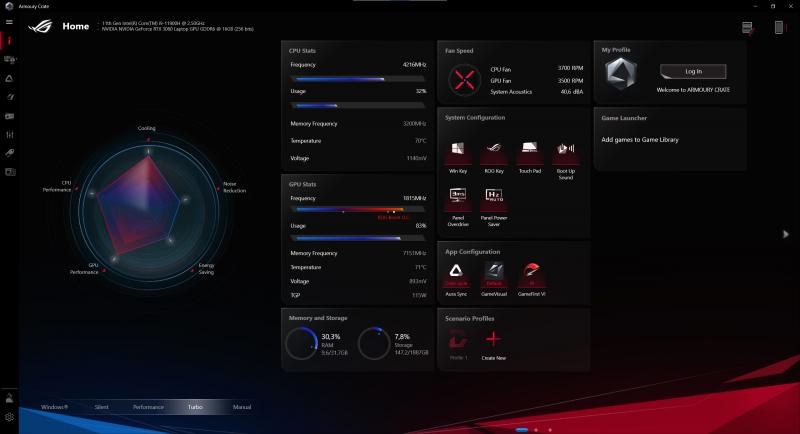Screen dimensions: 800x434
Task: Select the Silent operating mode
Action: [x=102, y=407]
